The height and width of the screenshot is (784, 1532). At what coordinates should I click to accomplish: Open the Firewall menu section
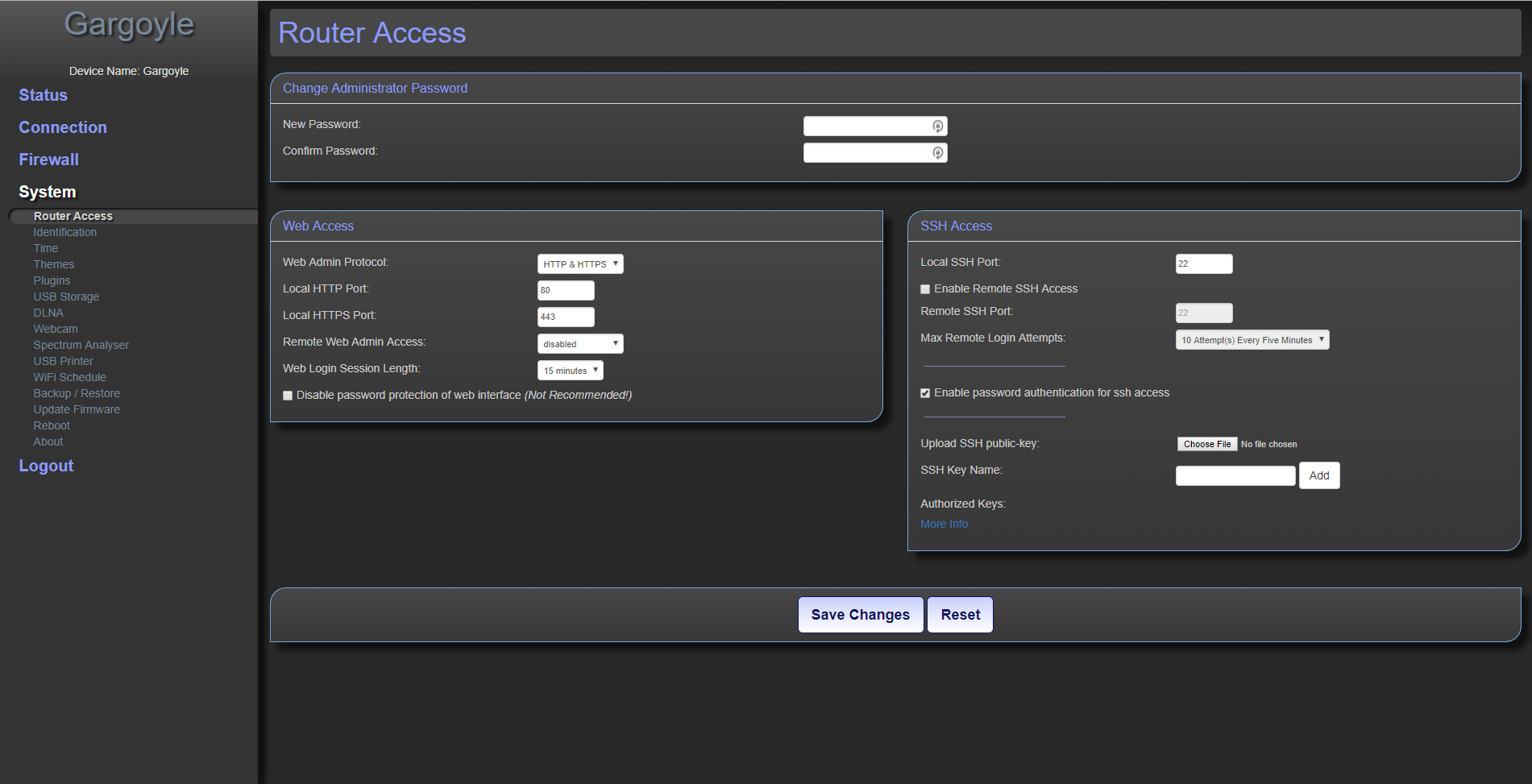click(x=49, y=160)
